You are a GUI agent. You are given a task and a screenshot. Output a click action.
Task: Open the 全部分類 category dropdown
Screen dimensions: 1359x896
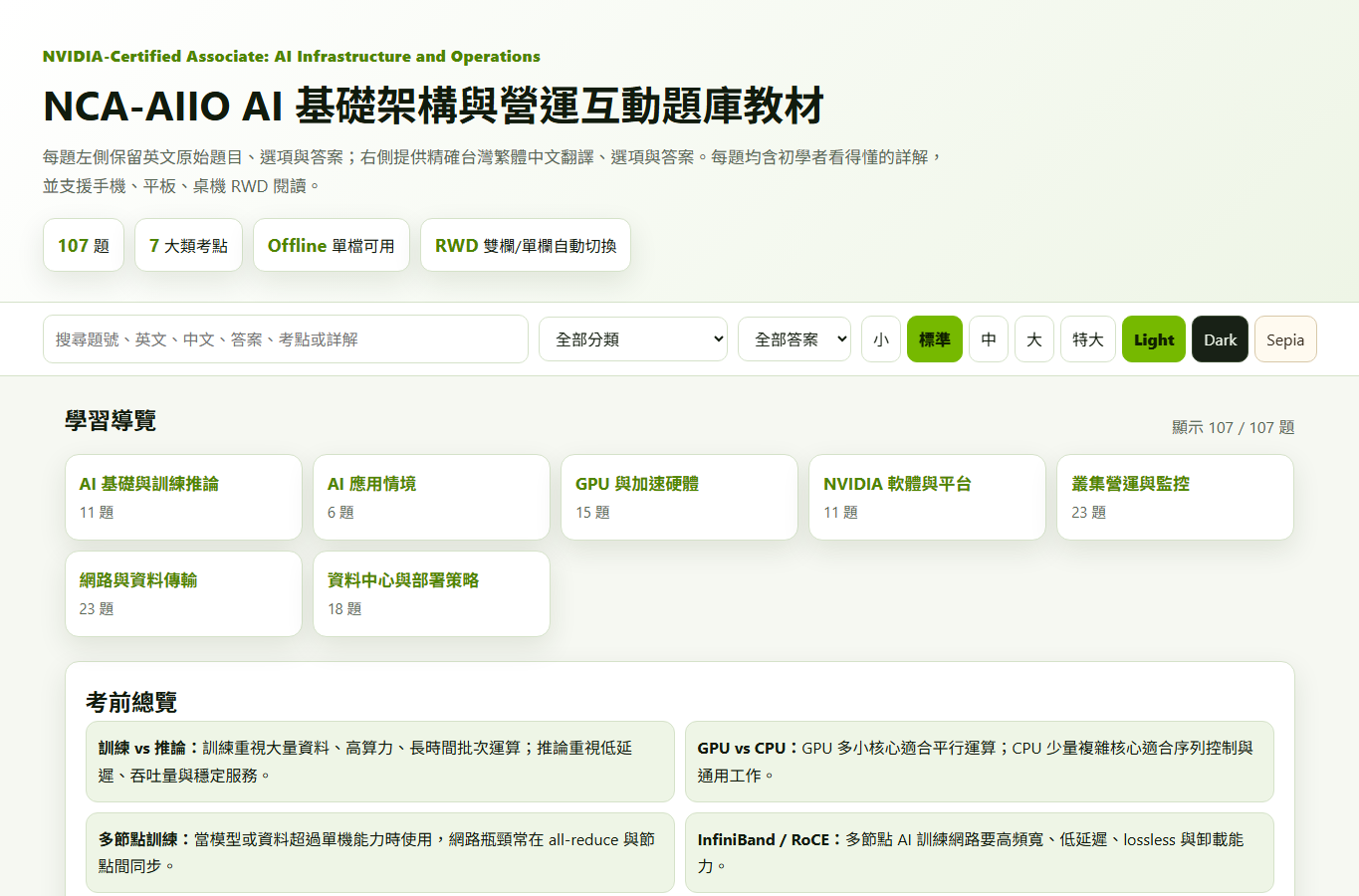633,339
